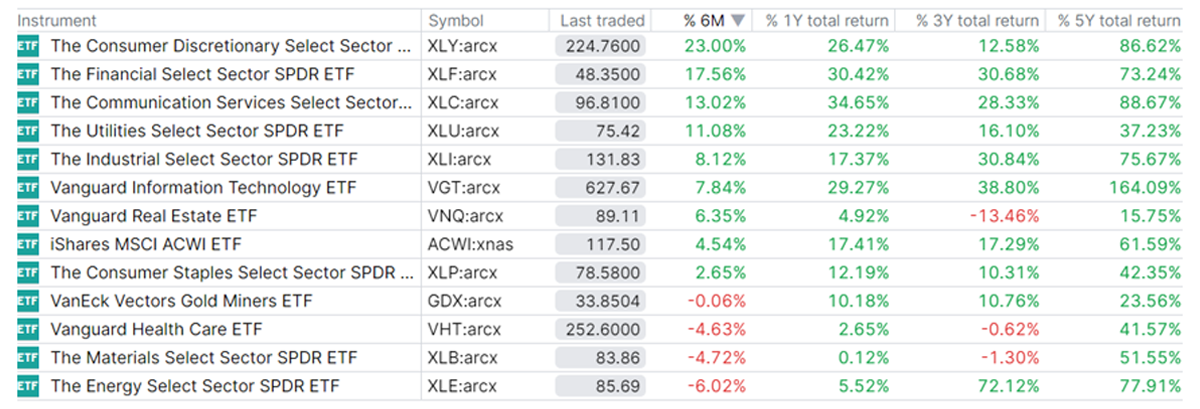Image resolution: width=1200 pixels, height=409 pixels.
Task: Open The Industrial Select Sector SPDR ETF
Action: [x=203, y=159]
